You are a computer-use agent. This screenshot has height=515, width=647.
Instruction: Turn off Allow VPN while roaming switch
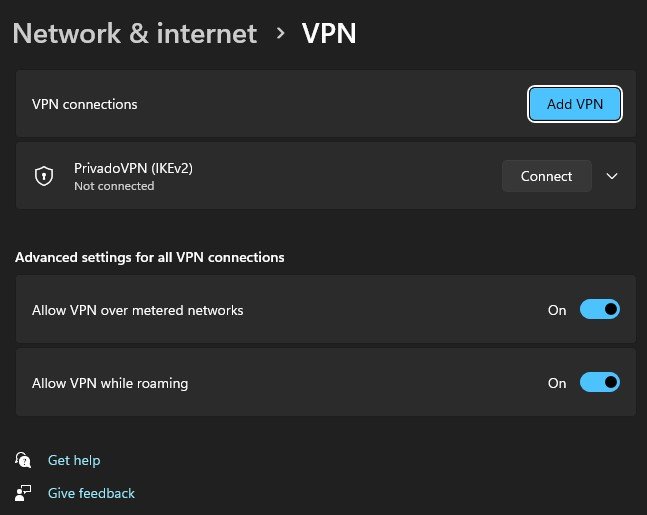[600, 383]
